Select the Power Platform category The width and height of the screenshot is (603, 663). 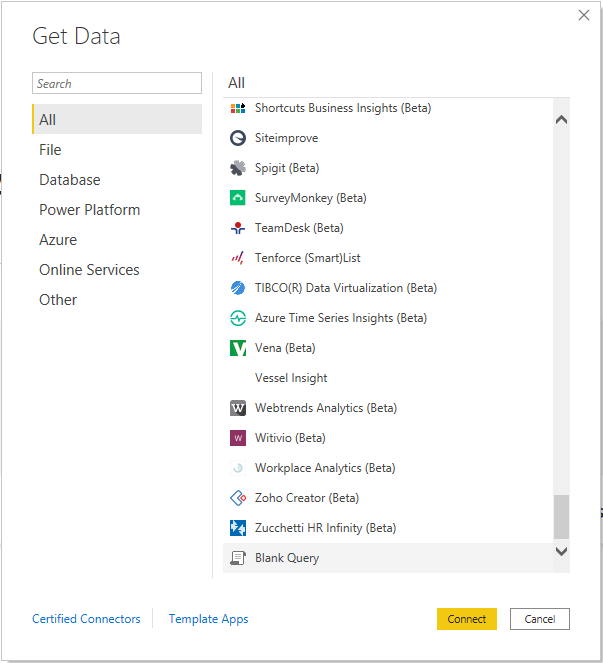click(117, 210)
